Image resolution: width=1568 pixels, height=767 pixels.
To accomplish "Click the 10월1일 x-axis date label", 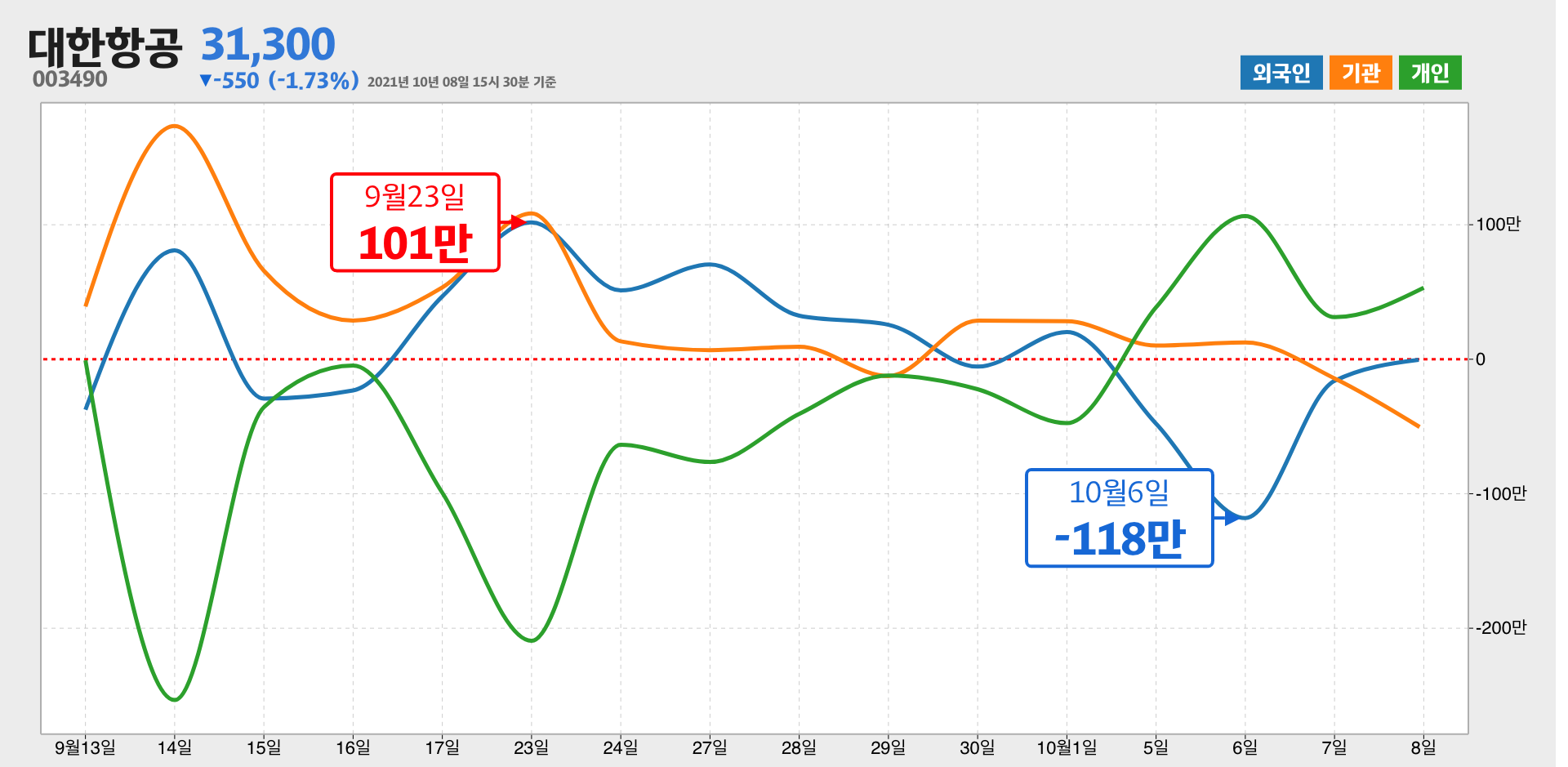I will tap(1067, 747).
